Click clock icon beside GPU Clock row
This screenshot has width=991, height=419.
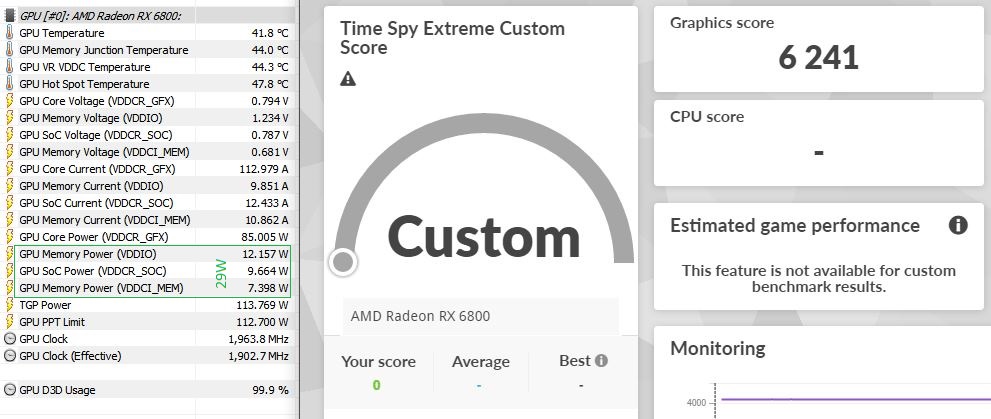pos(9,339)
